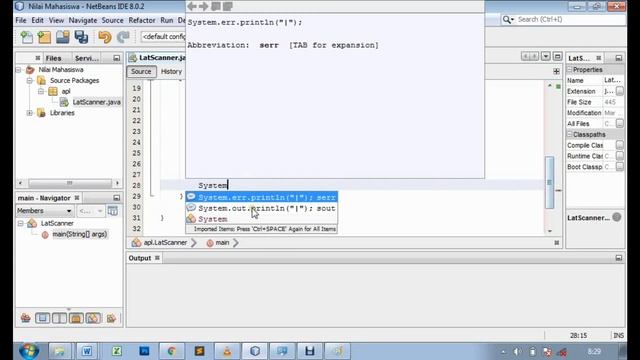Collapse the apl package node
Image resolution: width=640 pixels, height=360 pixels.
[40, 91]
